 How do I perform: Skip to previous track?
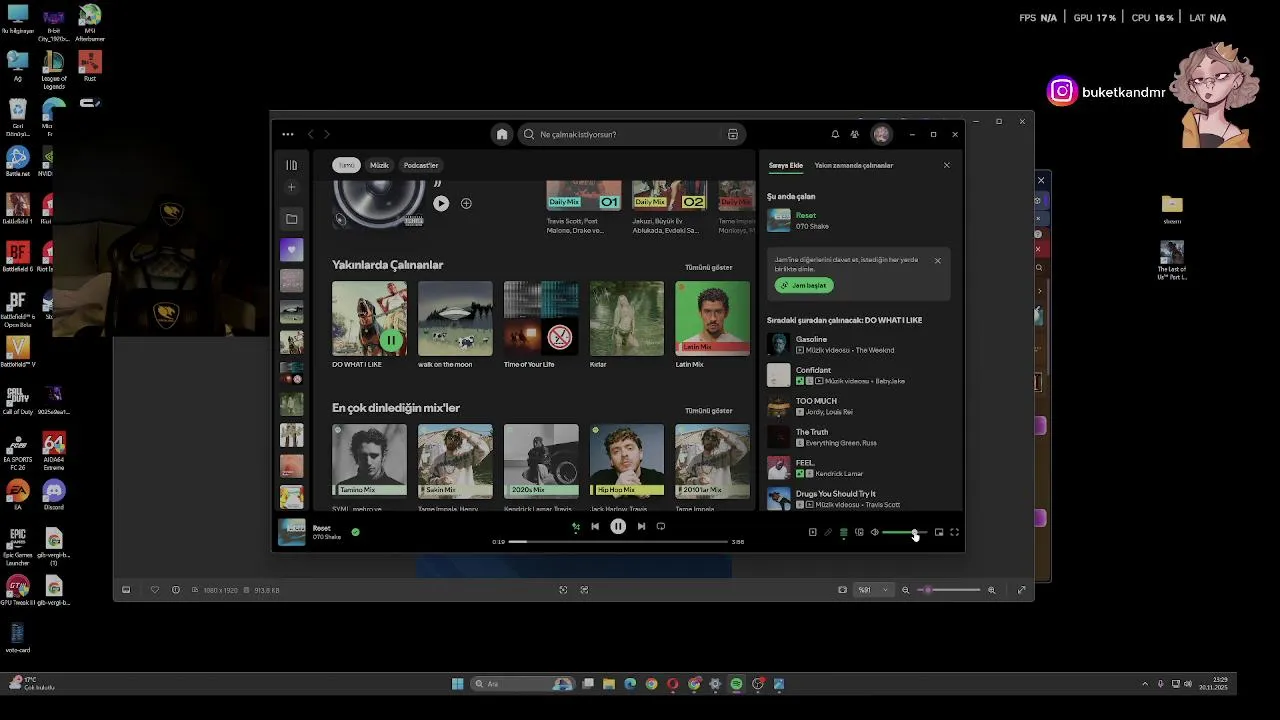[595, 526]
